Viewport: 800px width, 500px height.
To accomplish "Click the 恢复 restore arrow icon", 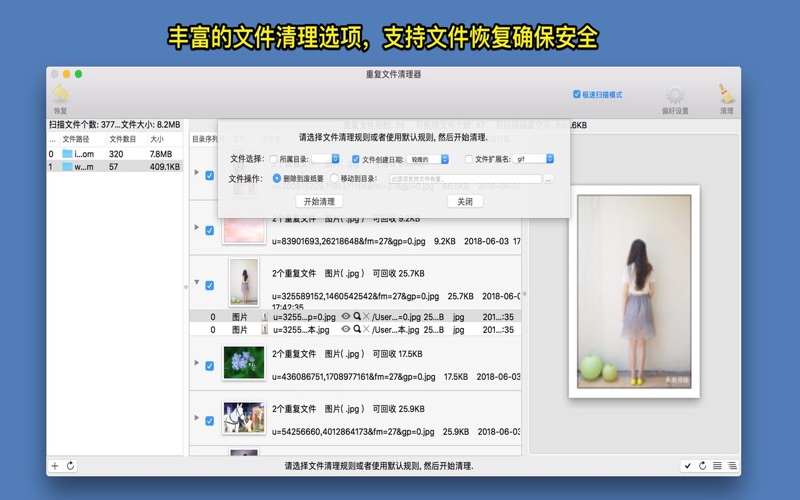I will point(61,94).
